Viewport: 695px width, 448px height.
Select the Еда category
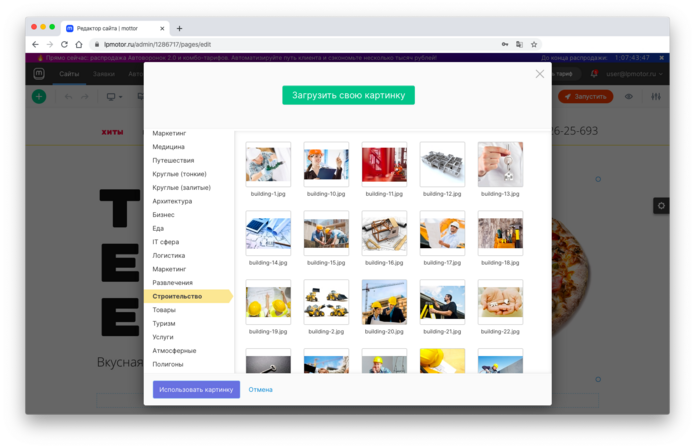(158, 229)
